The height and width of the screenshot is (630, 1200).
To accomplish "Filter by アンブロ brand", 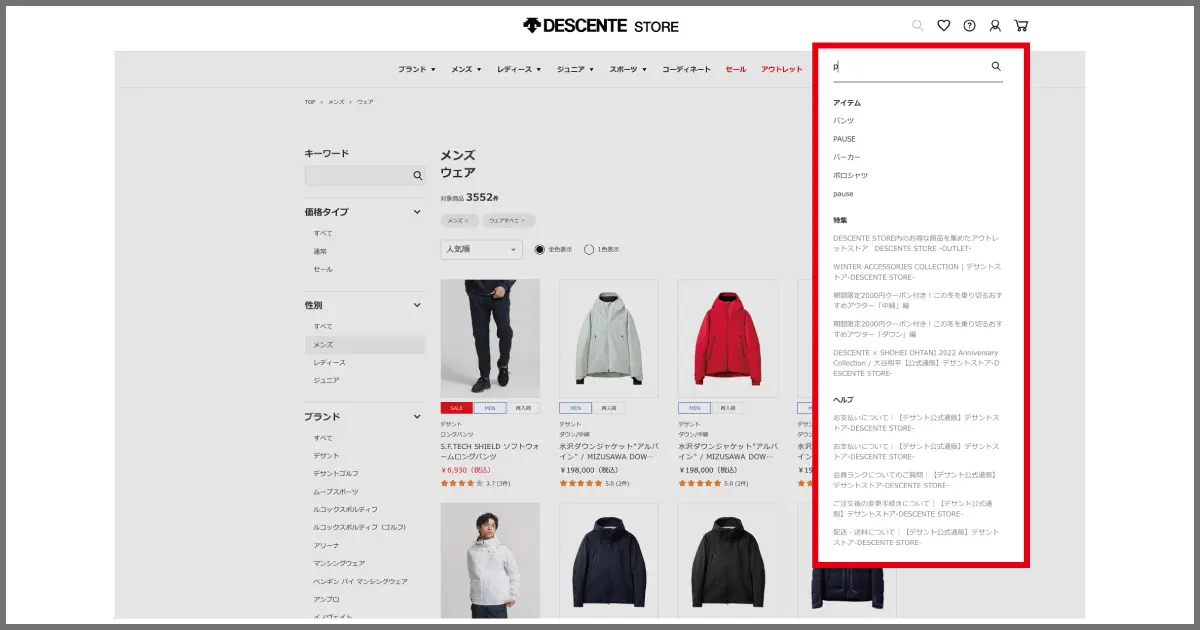I will point(326,599).
